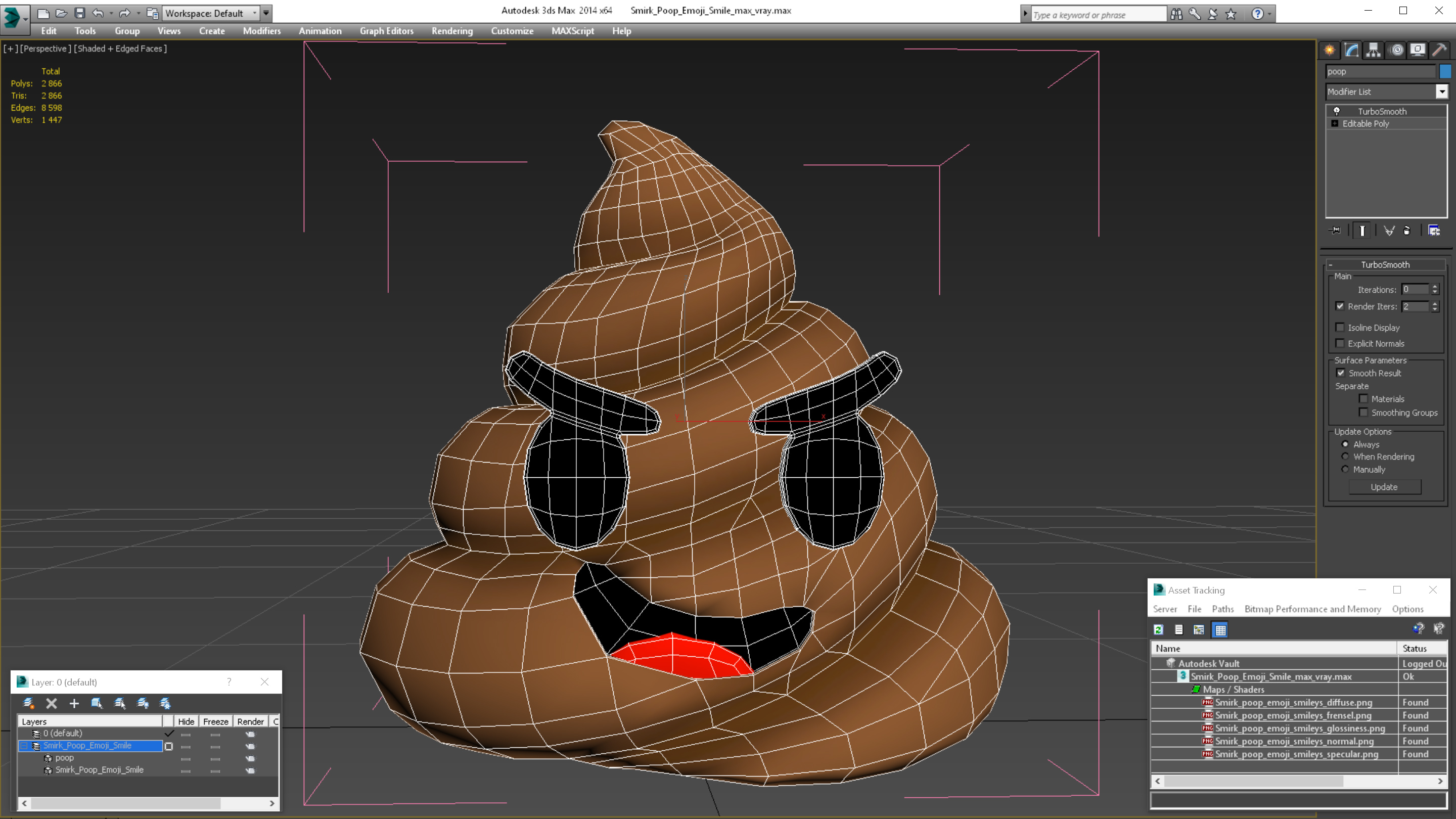This screenshot has width=1456, height=819.
Task: Collapse Smirk_Poop_Emoji_Smile layer tree
Action: point(24,746)
